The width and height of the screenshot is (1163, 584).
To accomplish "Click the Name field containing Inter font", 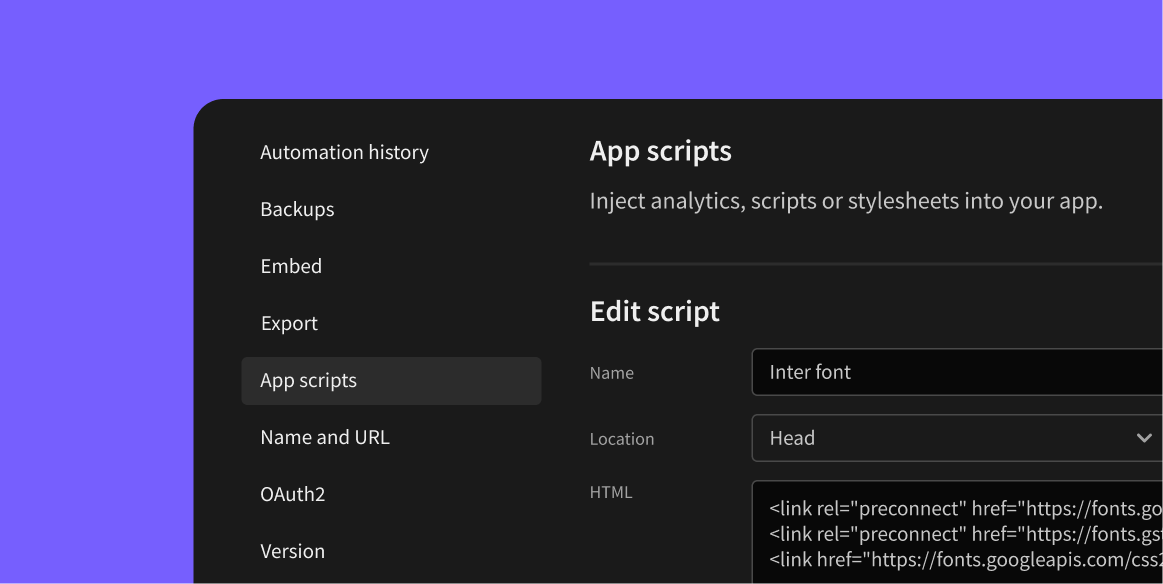I will click(x=950, y=372).
